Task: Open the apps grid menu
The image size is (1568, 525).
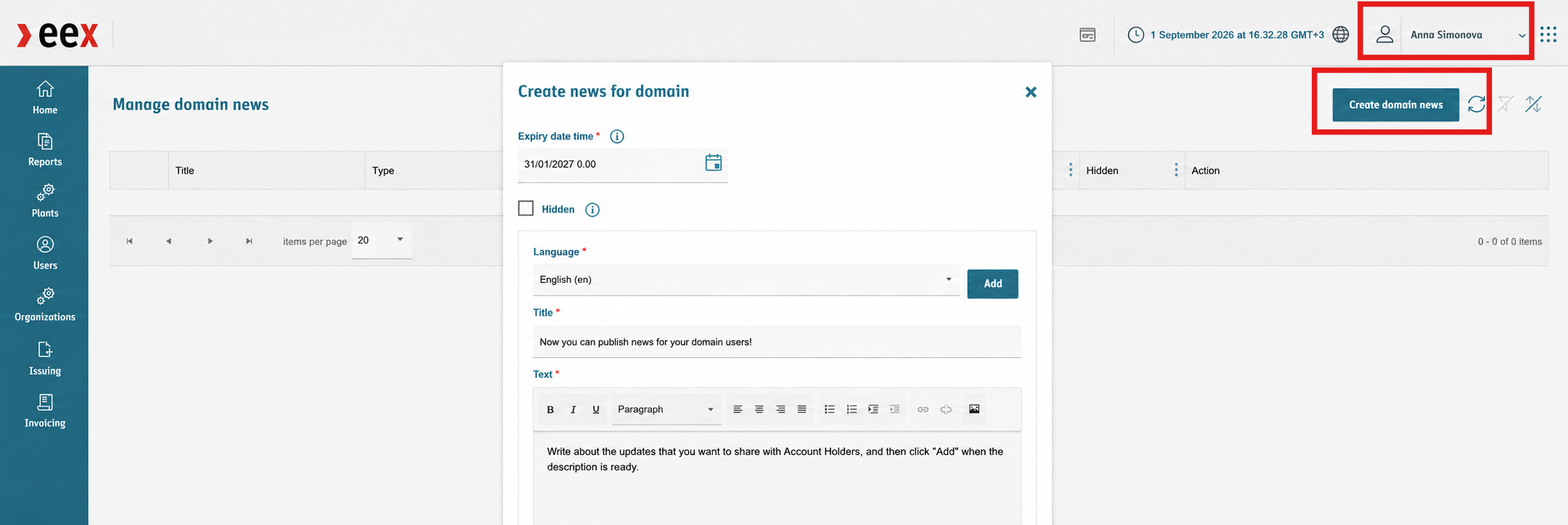Action: click(x=1548, y=35)
